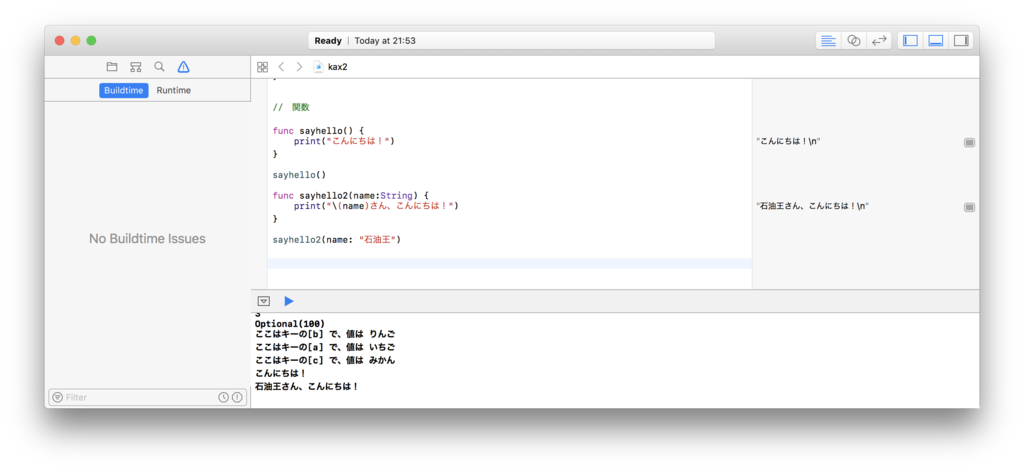
Task: Click the highlighted empty editor line
Action: point(509,263)
